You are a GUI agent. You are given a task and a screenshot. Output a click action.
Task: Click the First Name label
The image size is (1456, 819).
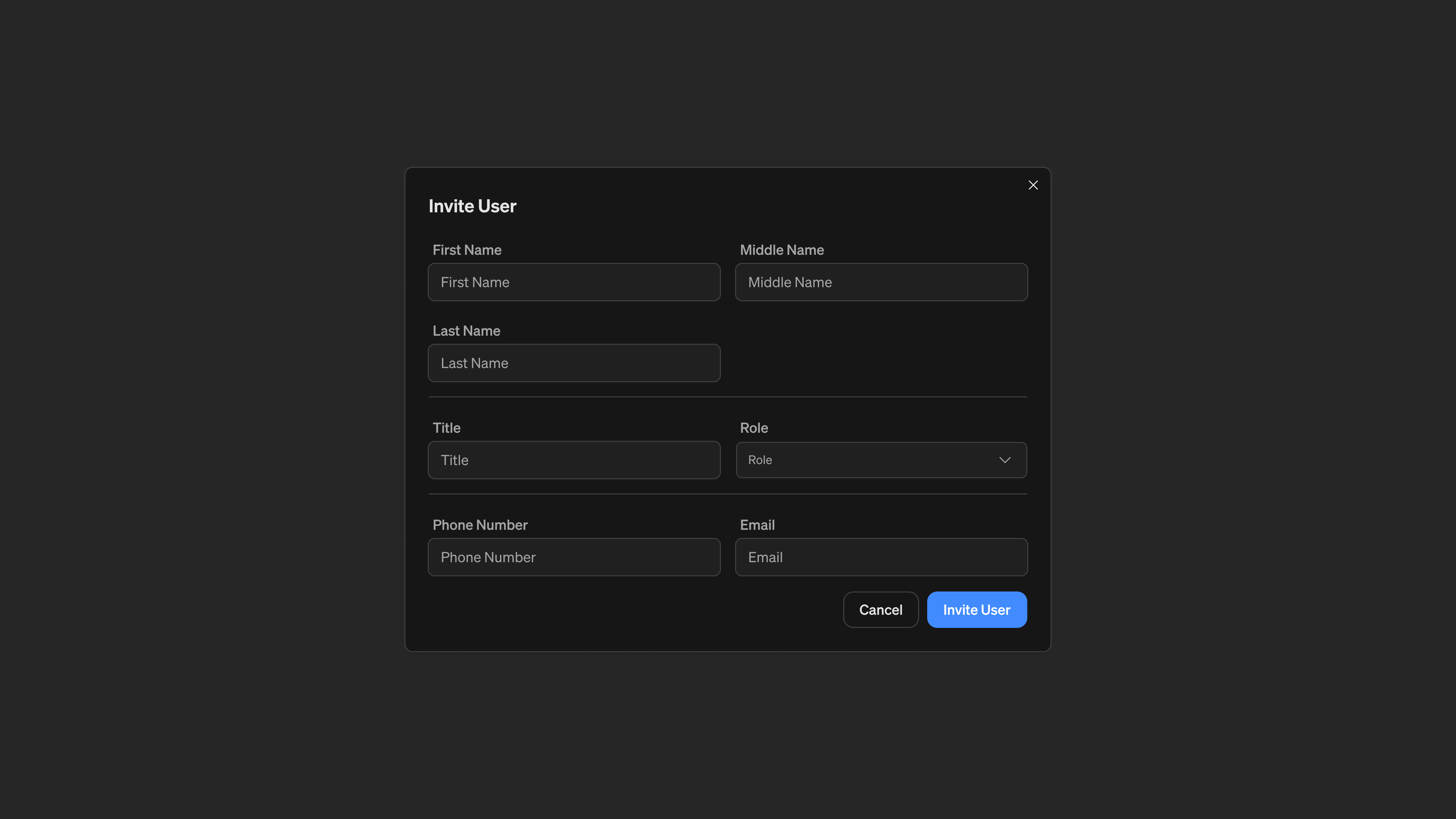[467, 250]
